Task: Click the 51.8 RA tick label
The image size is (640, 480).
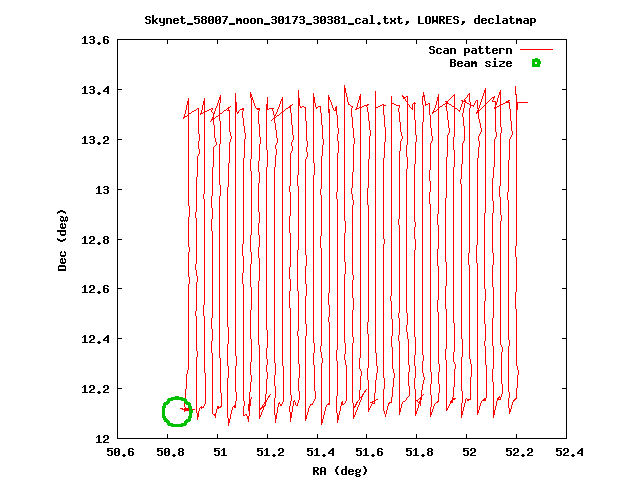Action: pyautogui.click(x=419, y=452)
